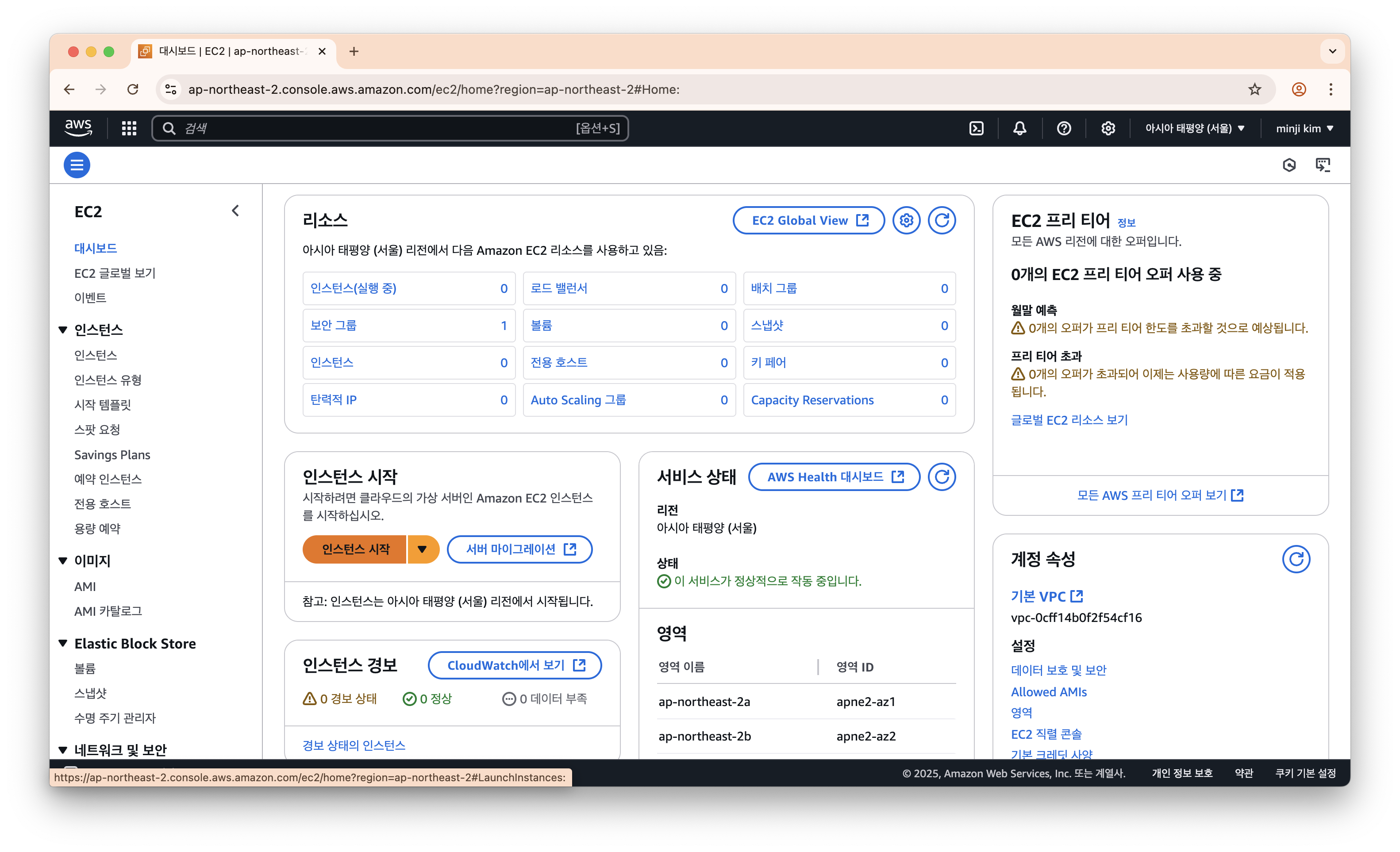Click the 정보 link beside EC2 프리 티어
Screen dimensions: 1400x852
(1126, 223)
